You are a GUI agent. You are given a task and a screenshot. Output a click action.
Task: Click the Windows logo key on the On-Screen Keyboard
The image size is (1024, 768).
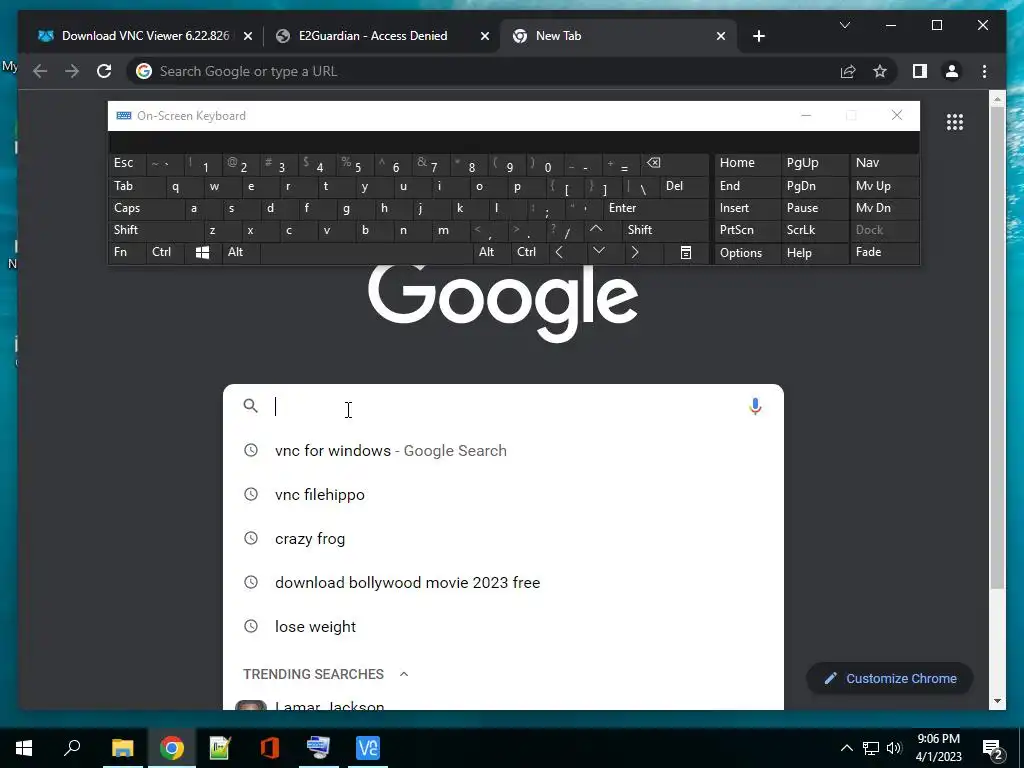pos(202,252)
